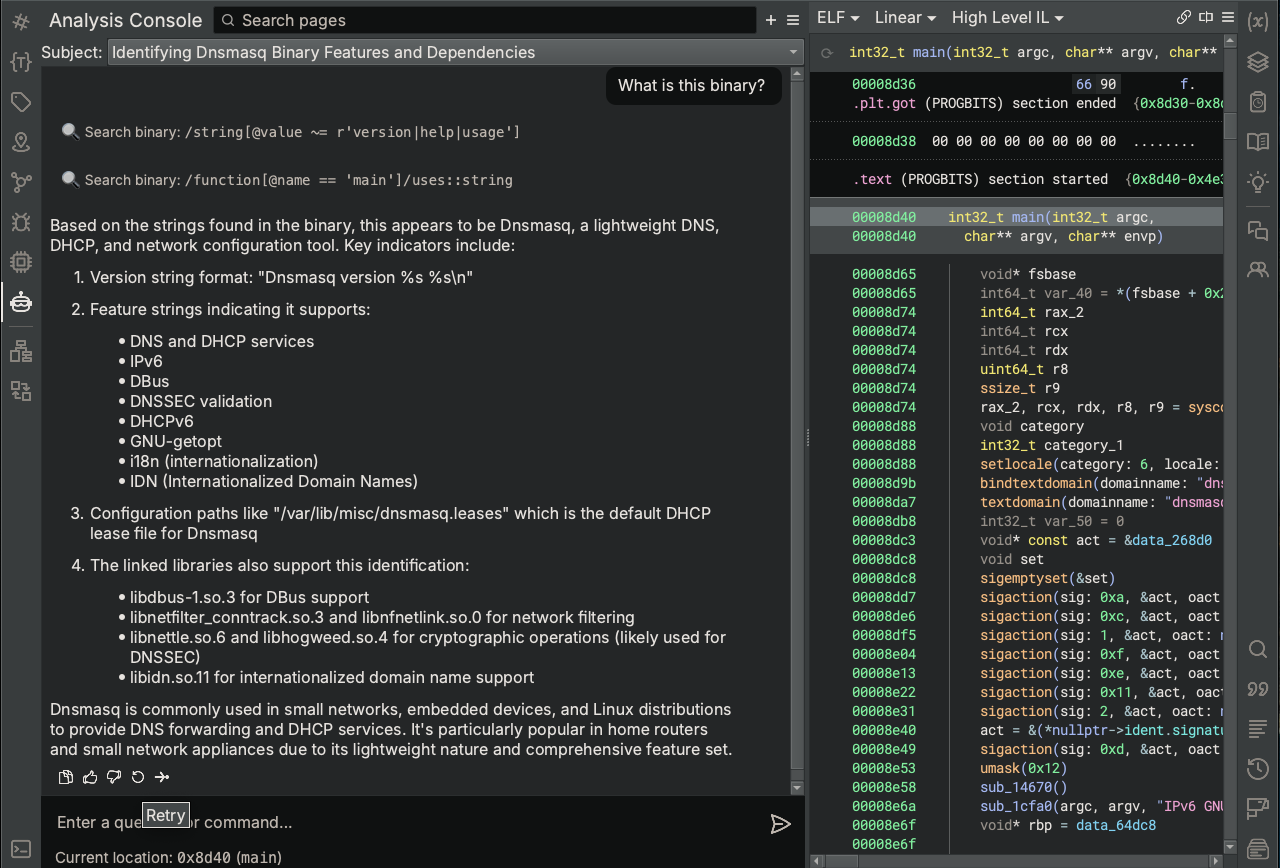Viewport: 1280px width, 868px height.
Task: Give the answer a thumbs down
Action: (x=114, y=777)
